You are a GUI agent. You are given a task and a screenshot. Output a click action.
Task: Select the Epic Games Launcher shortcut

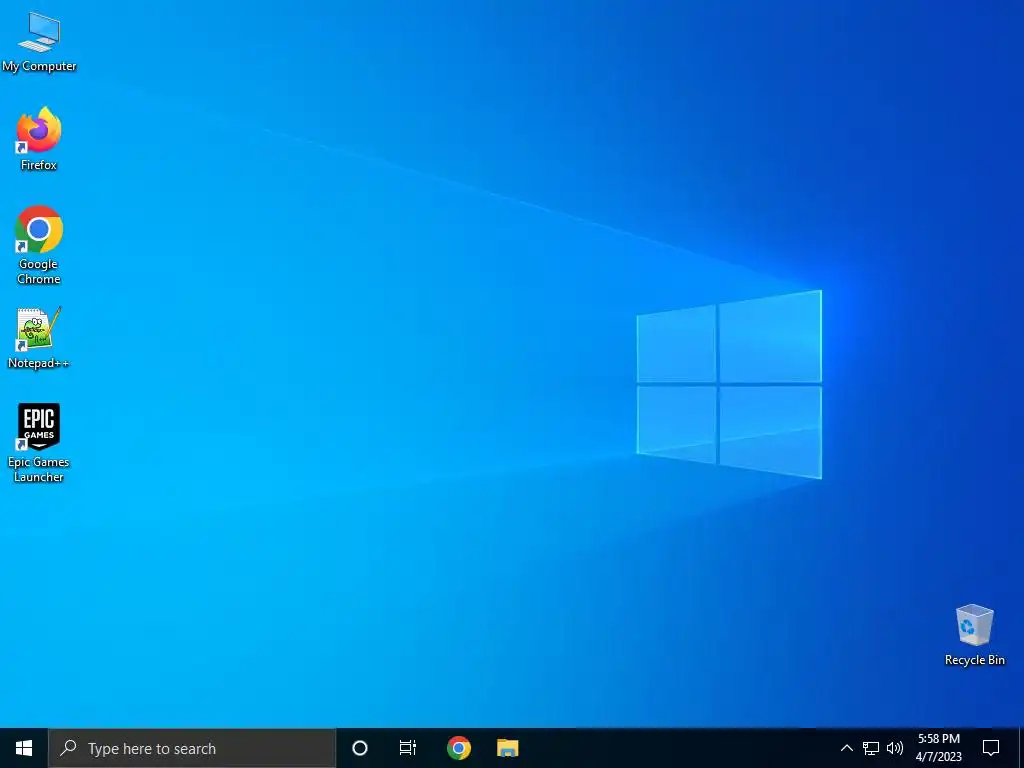click(39, 442)
